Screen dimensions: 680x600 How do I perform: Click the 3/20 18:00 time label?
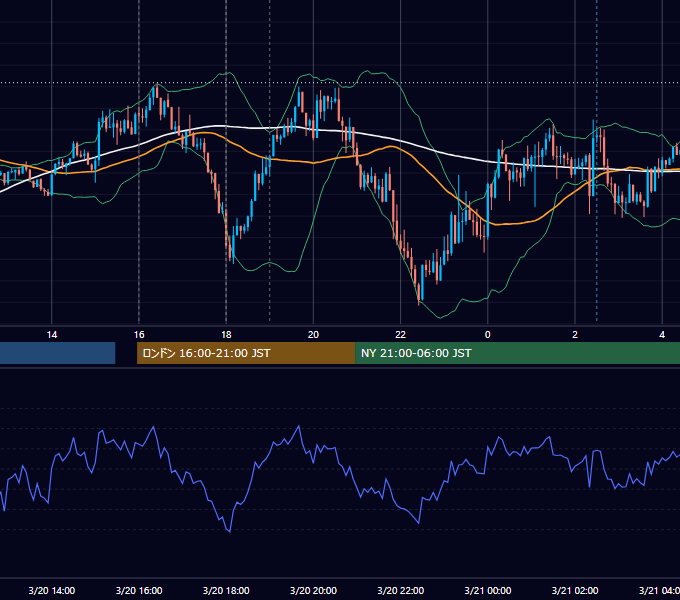226,590
